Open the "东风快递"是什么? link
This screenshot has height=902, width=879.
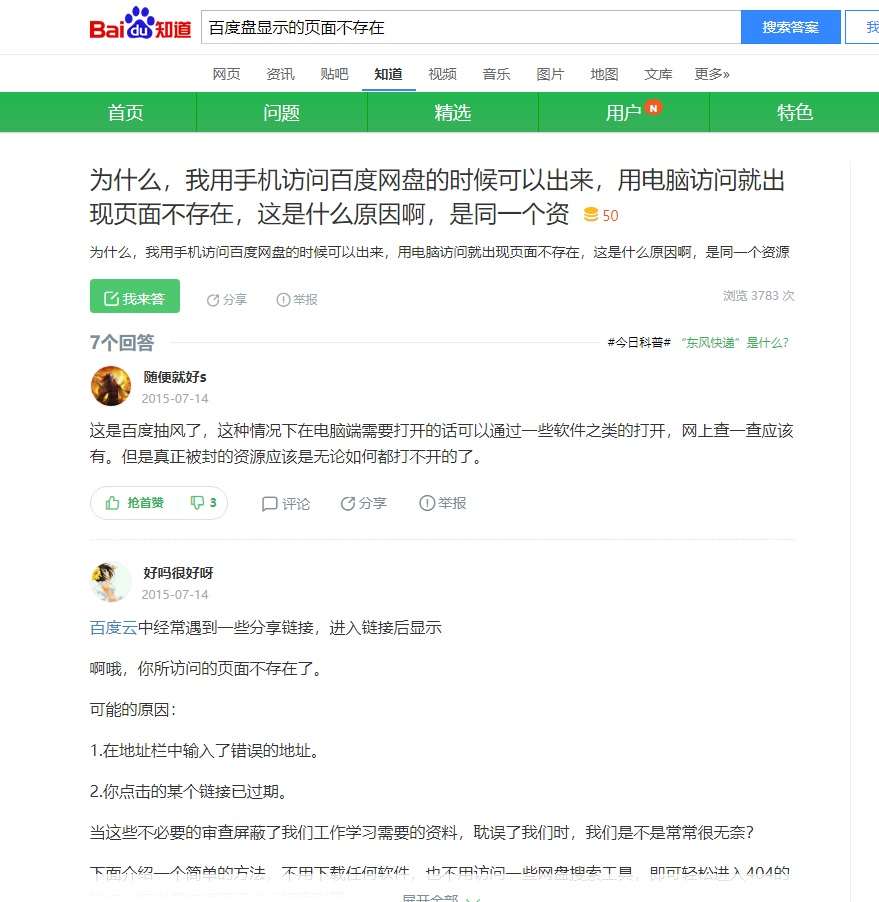[735, 343]
